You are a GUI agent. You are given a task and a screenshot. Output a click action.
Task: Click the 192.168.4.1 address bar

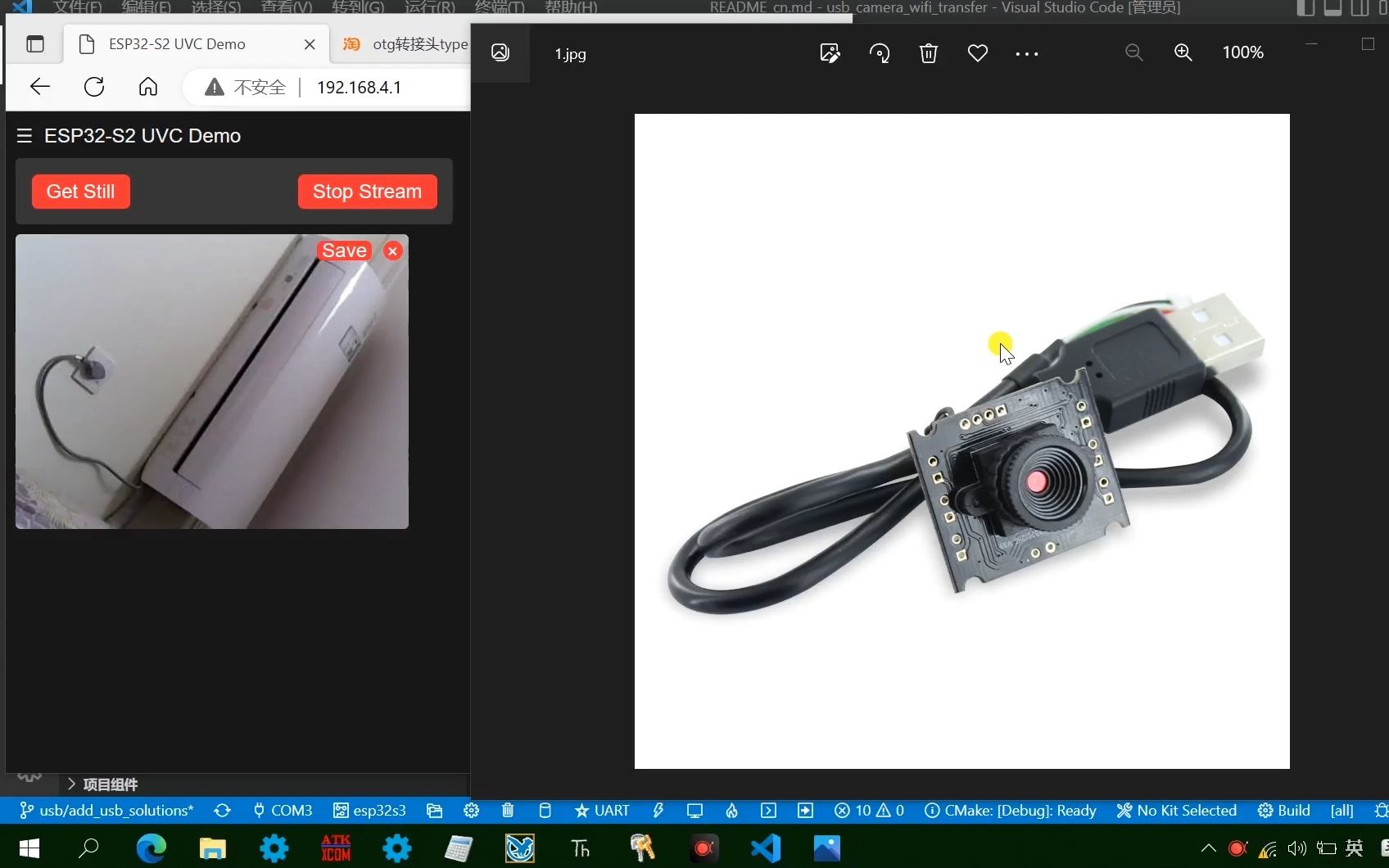358,86
